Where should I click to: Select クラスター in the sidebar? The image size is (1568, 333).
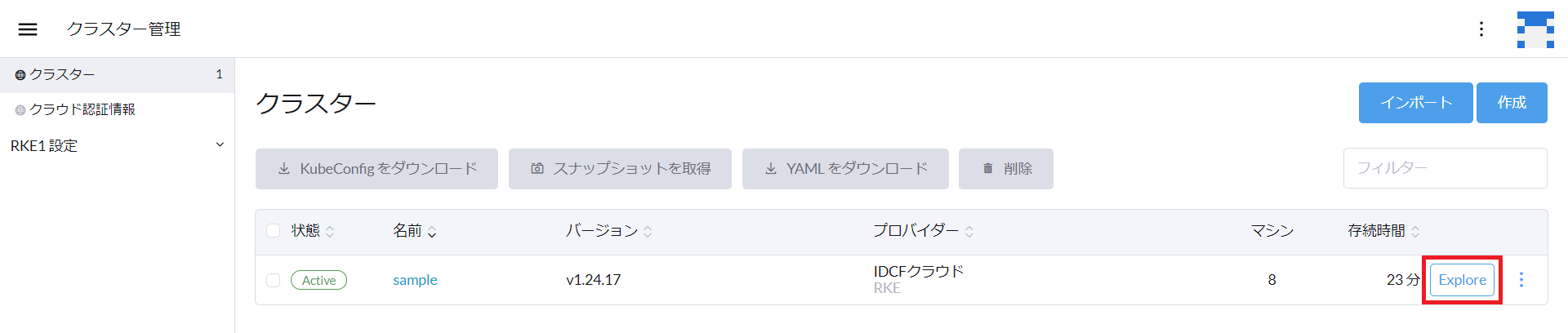(118, 75)
